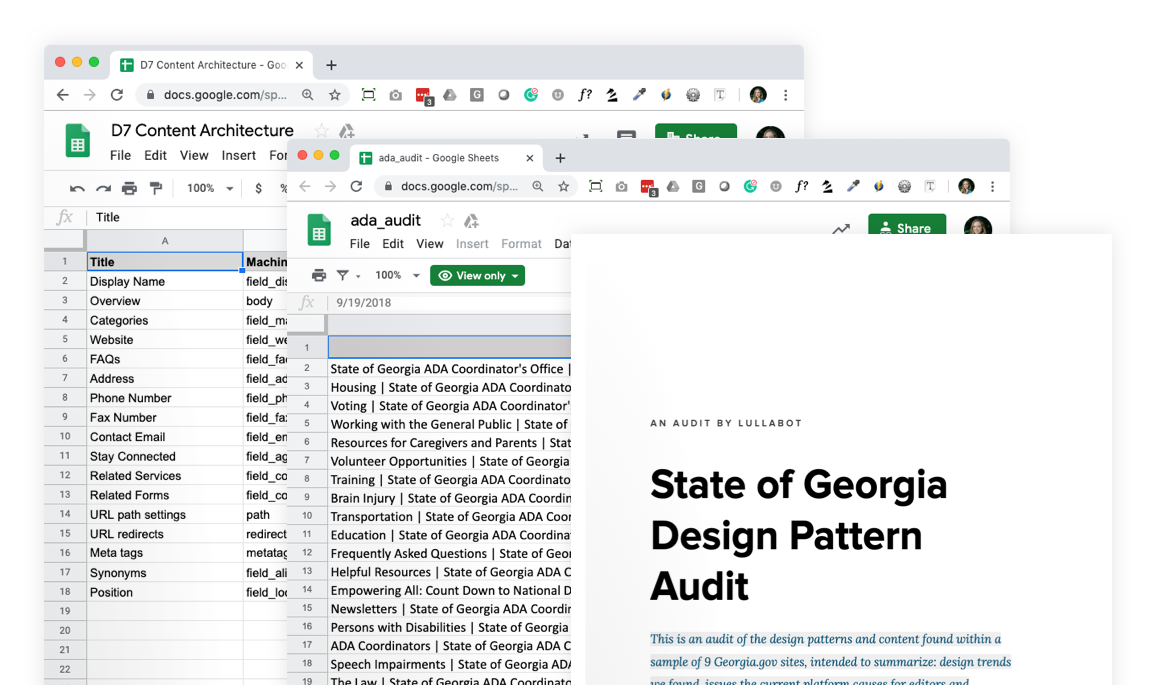Open the Grammarly browser extension
This screenshot has height=685, width=1160.
[x=751, y=187]
